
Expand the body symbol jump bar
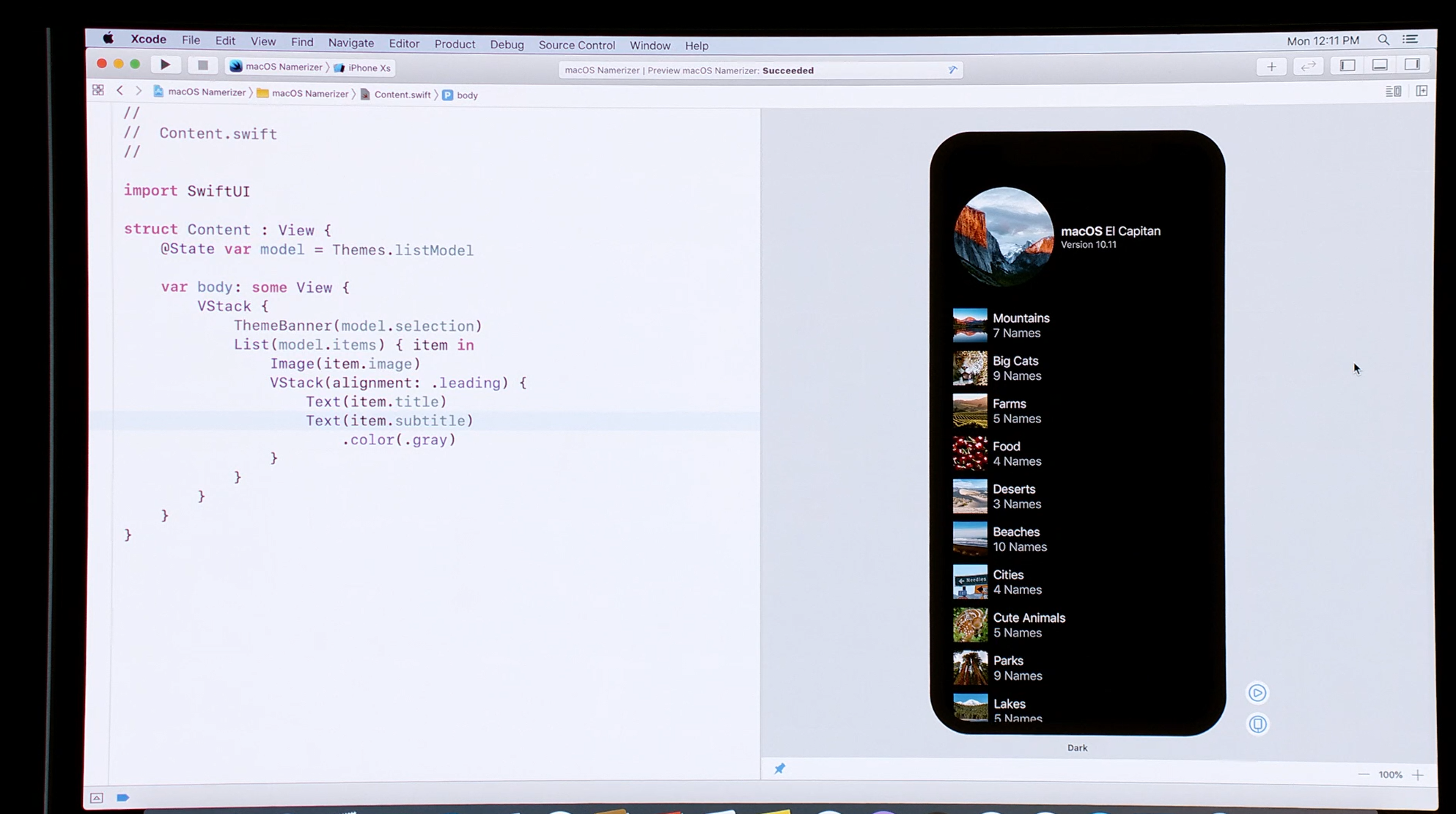pyautogui.click(x=466, y=95)
